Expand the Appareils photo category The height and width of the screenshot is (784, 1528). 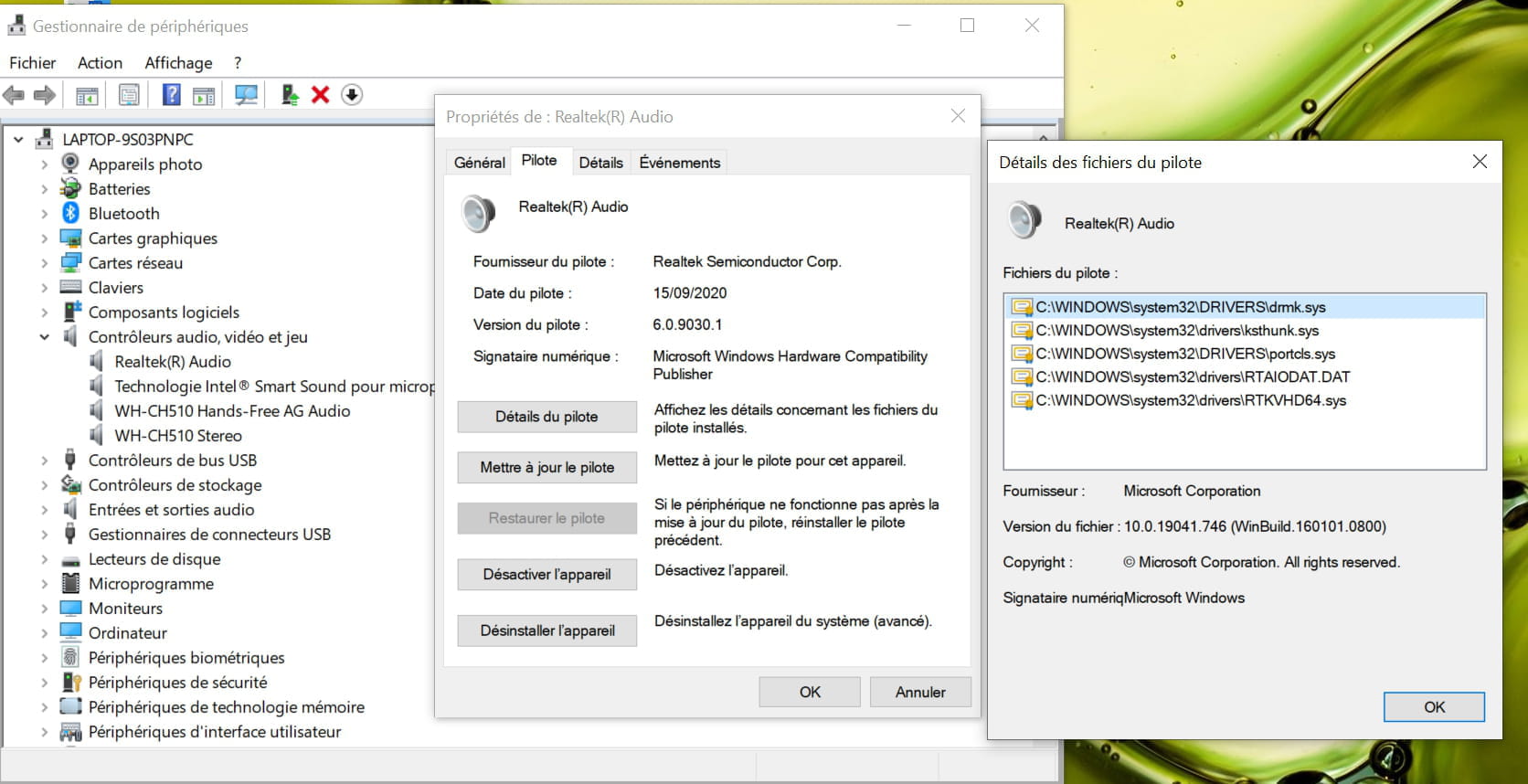point(44,164)
